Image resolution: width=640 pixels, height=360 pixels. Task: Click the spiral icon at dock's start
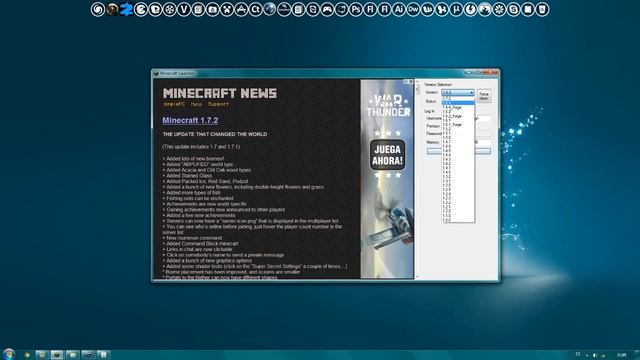98,9
